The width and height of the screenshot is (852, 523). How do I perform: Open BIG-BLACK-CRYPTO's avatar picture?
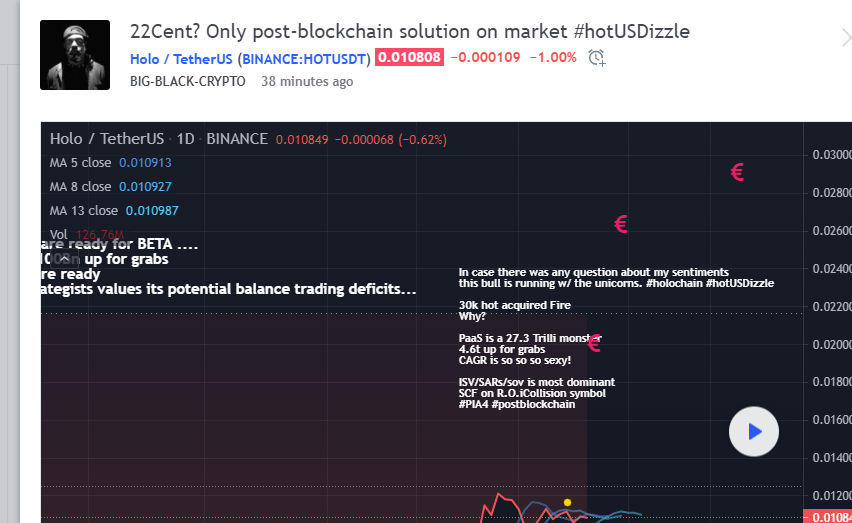[75, 55]
